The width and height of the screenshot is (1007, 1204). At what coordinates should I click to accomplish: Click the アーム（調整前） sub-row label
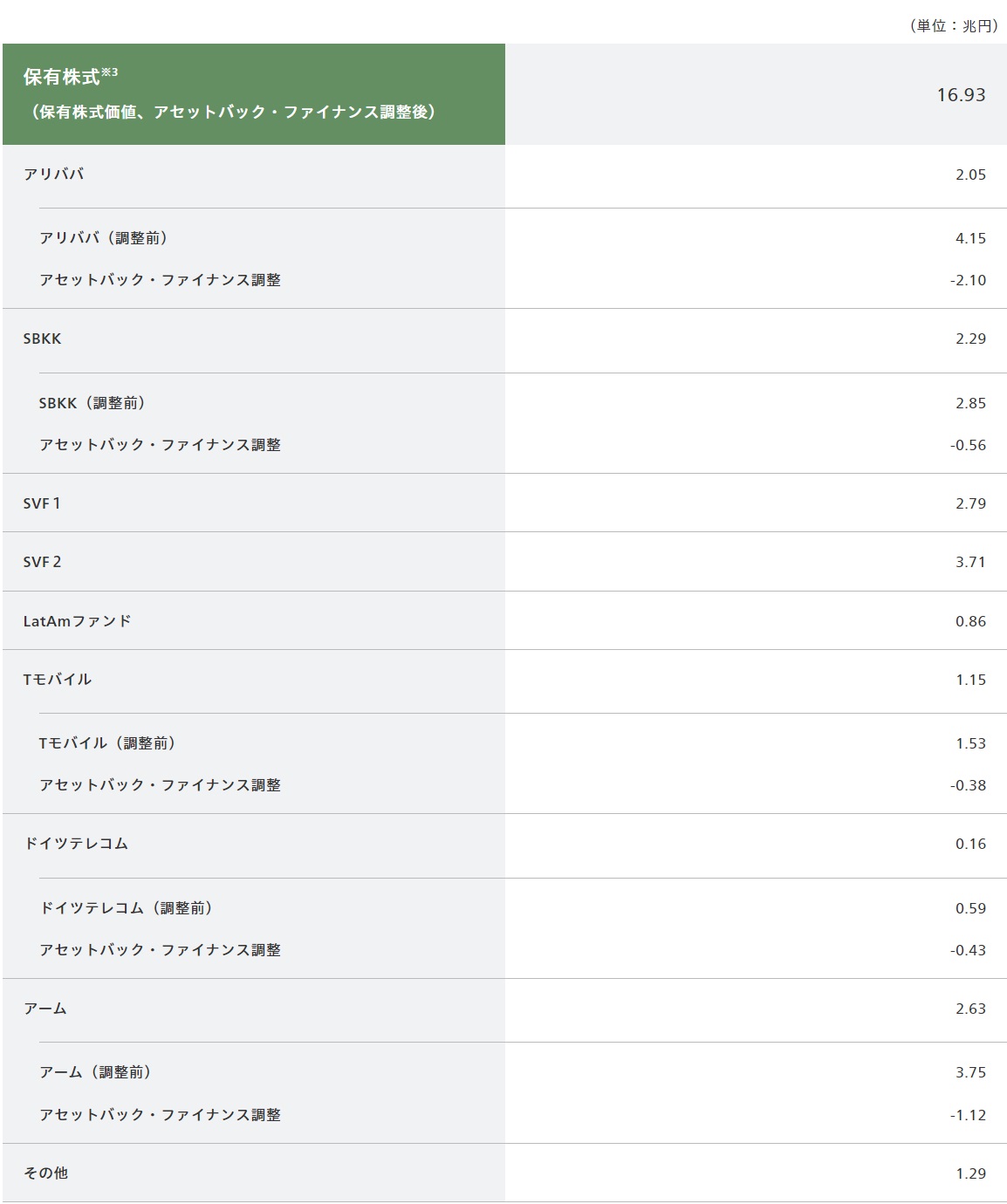(95, 1072)
